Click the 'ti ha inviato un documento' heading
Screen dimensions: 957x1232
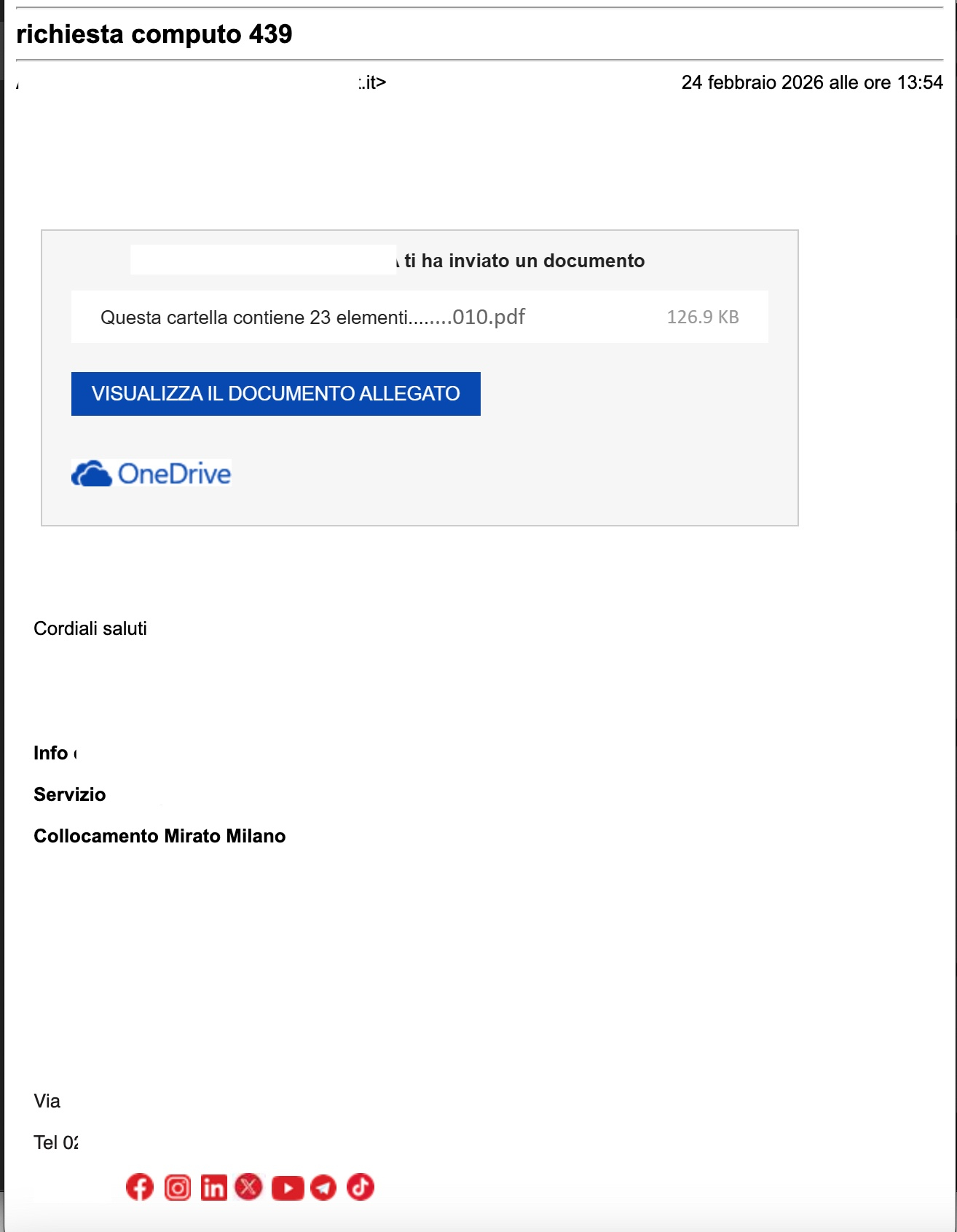(x=524, y=261)
